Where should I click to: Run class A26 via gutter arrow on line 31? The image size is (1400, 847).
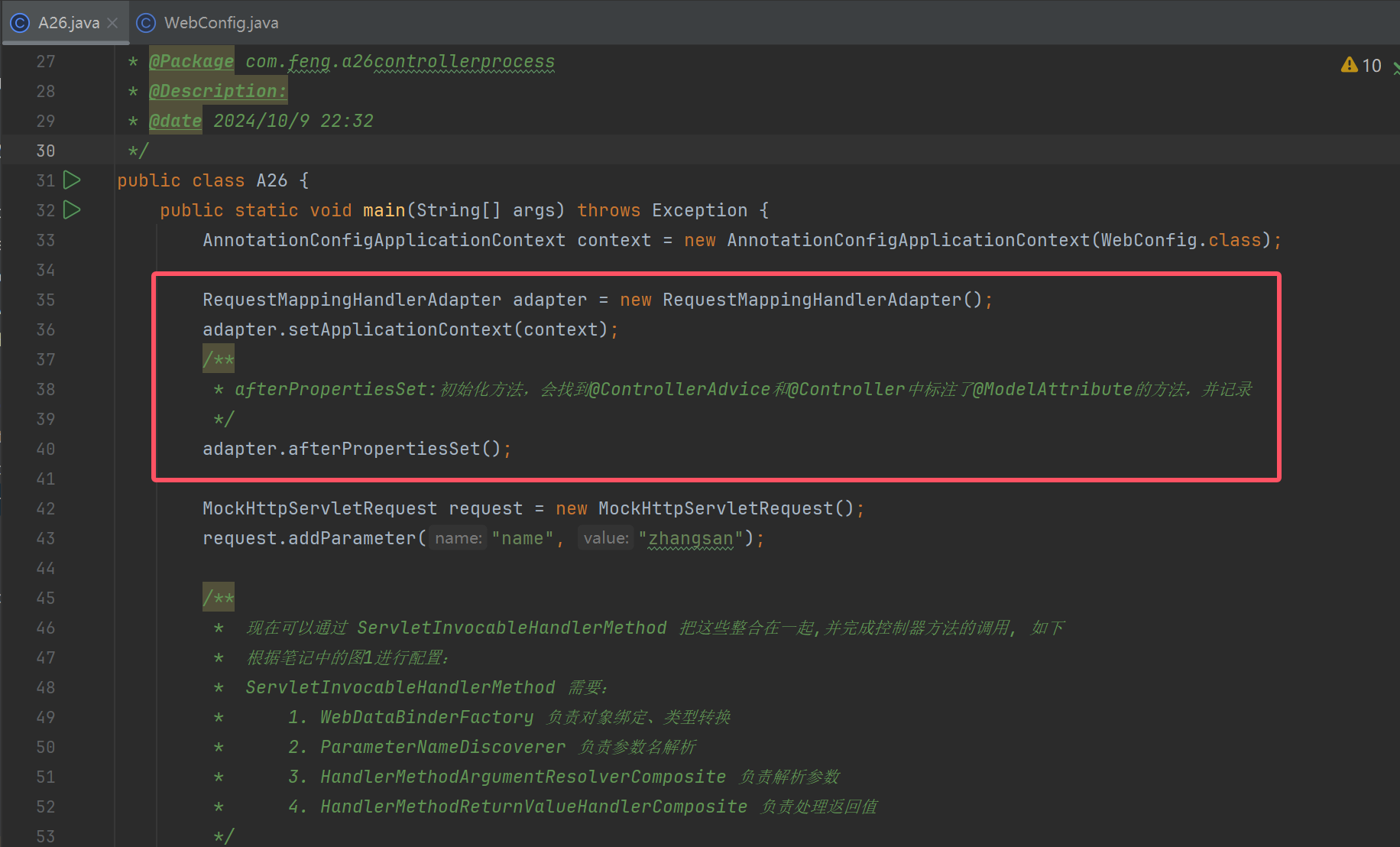72,180
